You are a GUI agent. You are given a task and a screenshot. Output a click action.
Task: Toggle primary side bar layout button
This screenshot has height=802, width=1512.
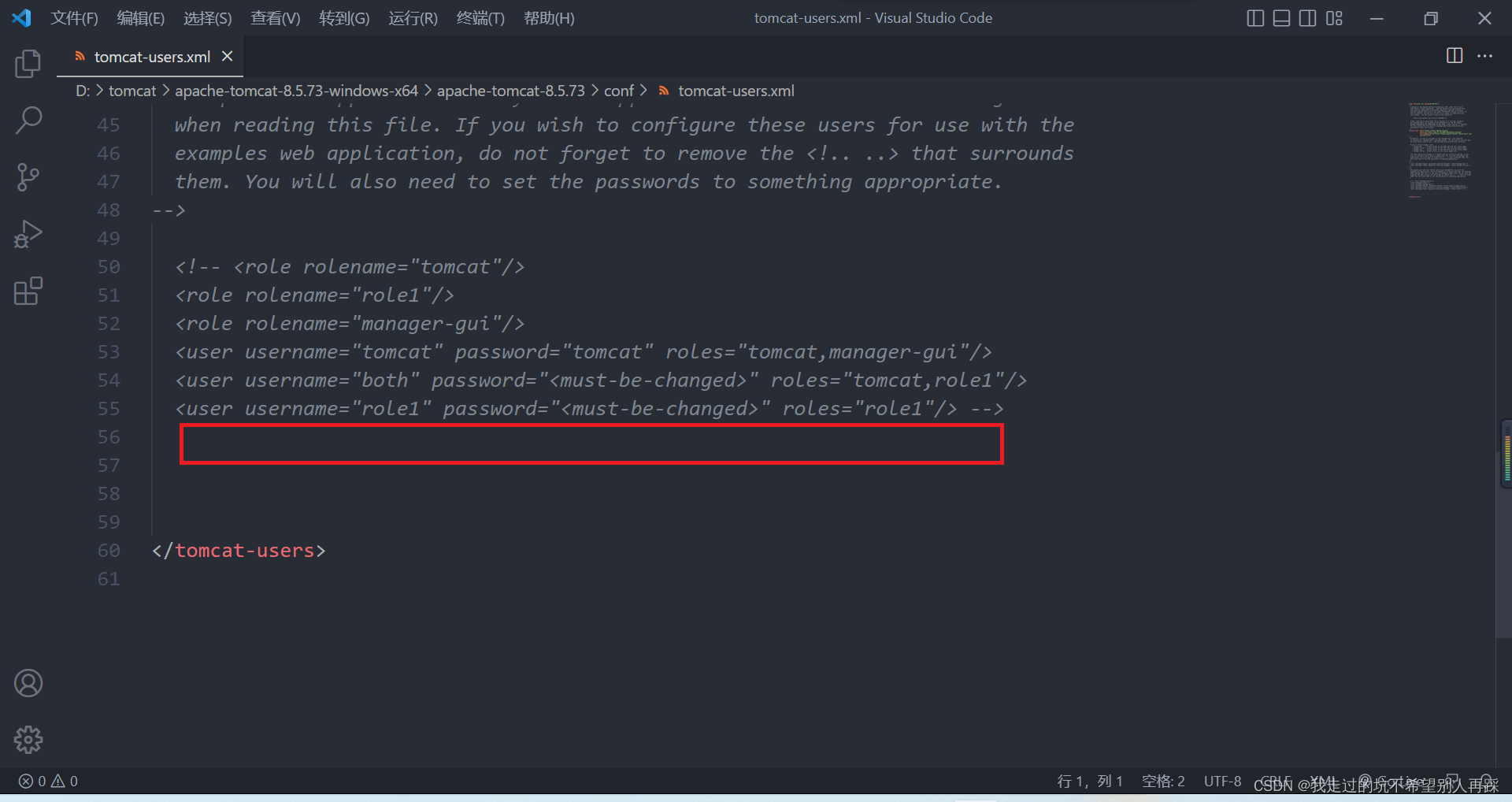1255,18
